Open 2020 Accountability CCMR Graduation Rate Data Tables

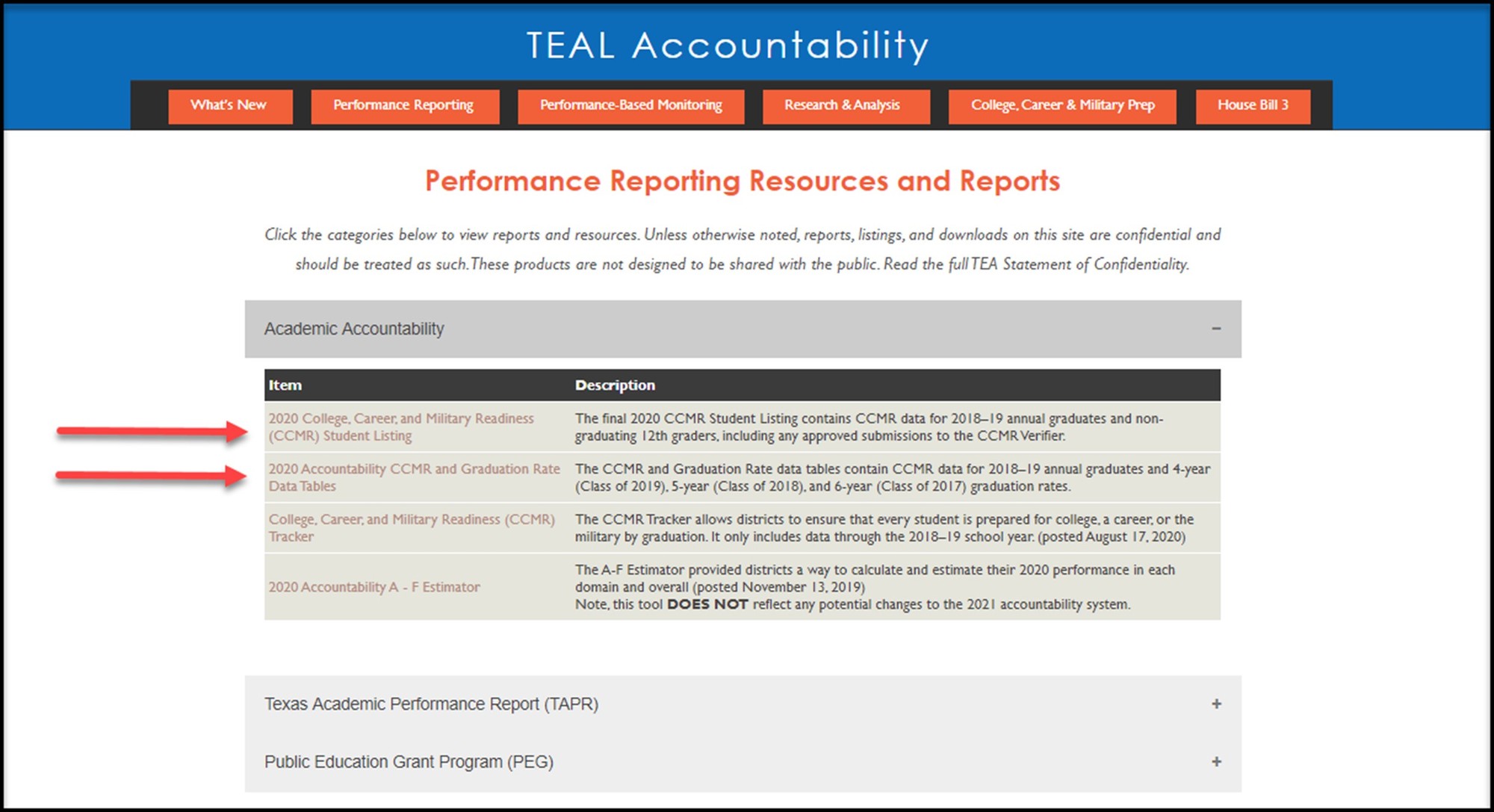[x=413, y=477]
